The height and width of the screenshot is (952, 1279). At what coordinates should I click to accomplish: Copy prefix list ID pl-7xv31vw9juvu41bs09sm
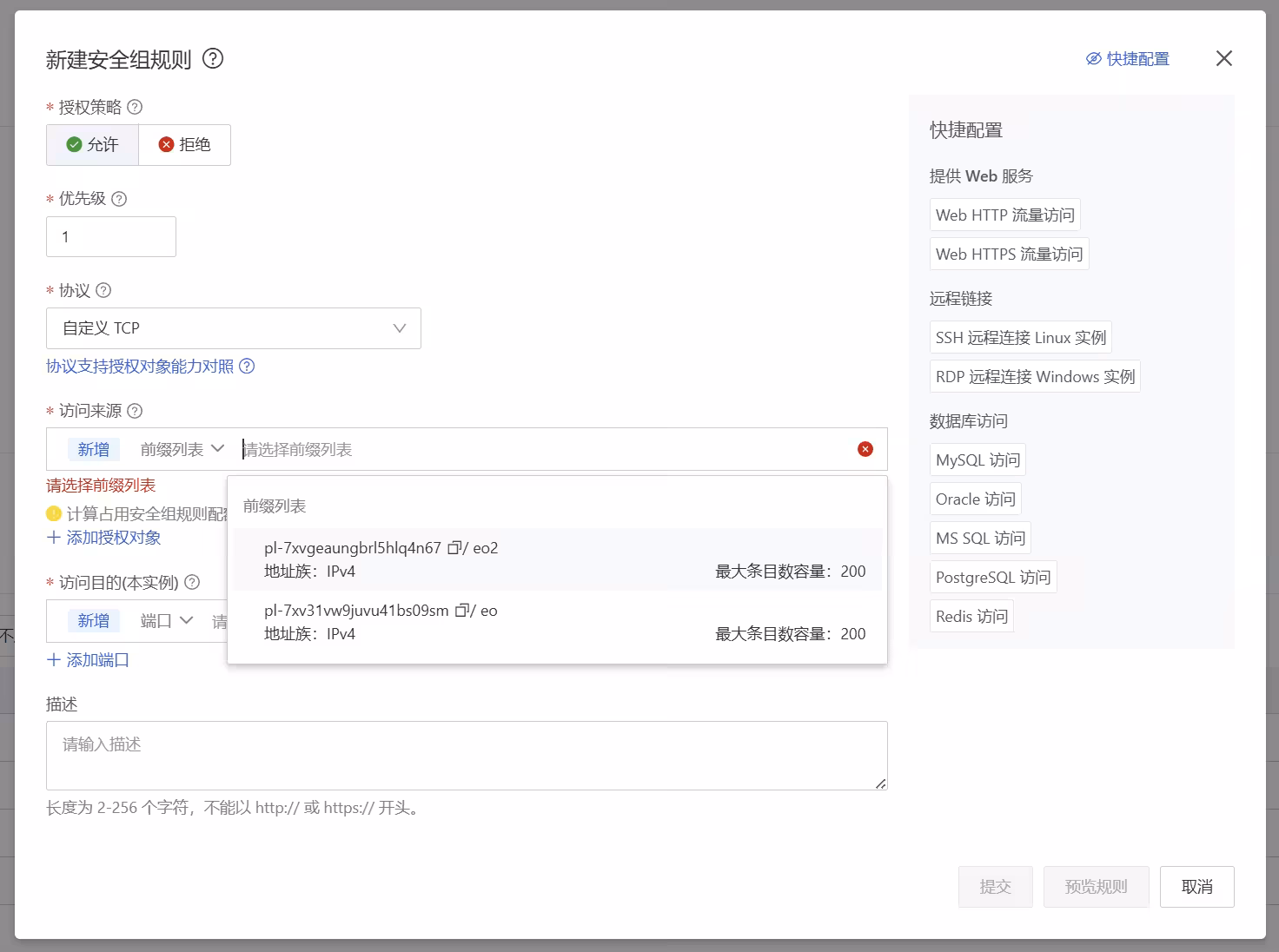point(462,611)
